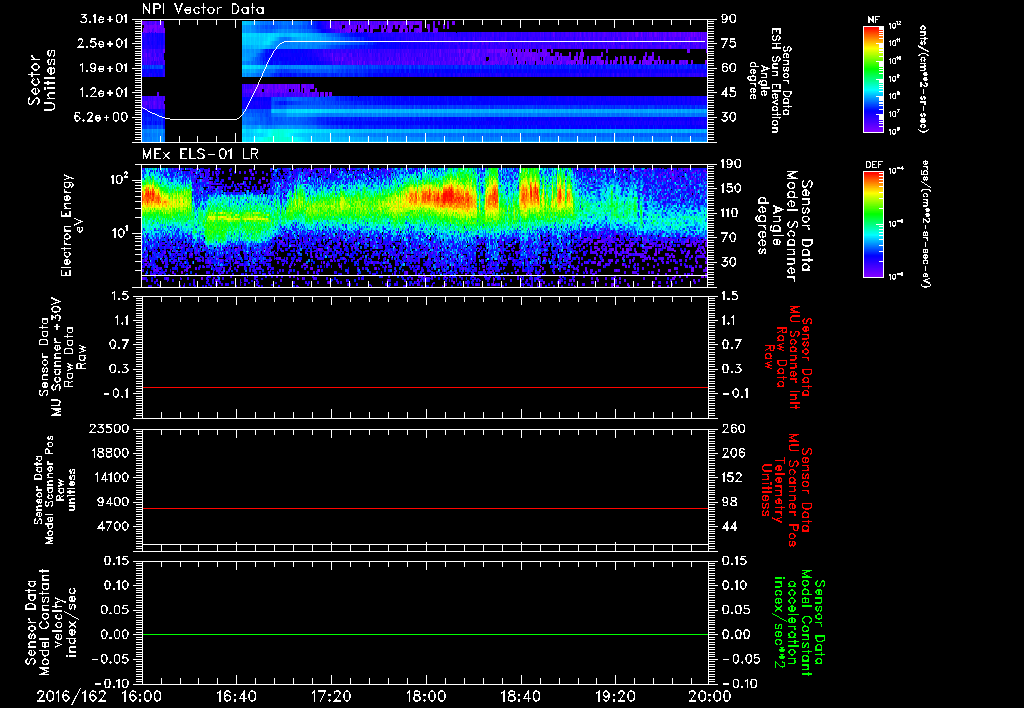Select the 'NPI Vector Data' panel title
The image size is (1024, 708).
pyautogui.click(x=203, y=9)
